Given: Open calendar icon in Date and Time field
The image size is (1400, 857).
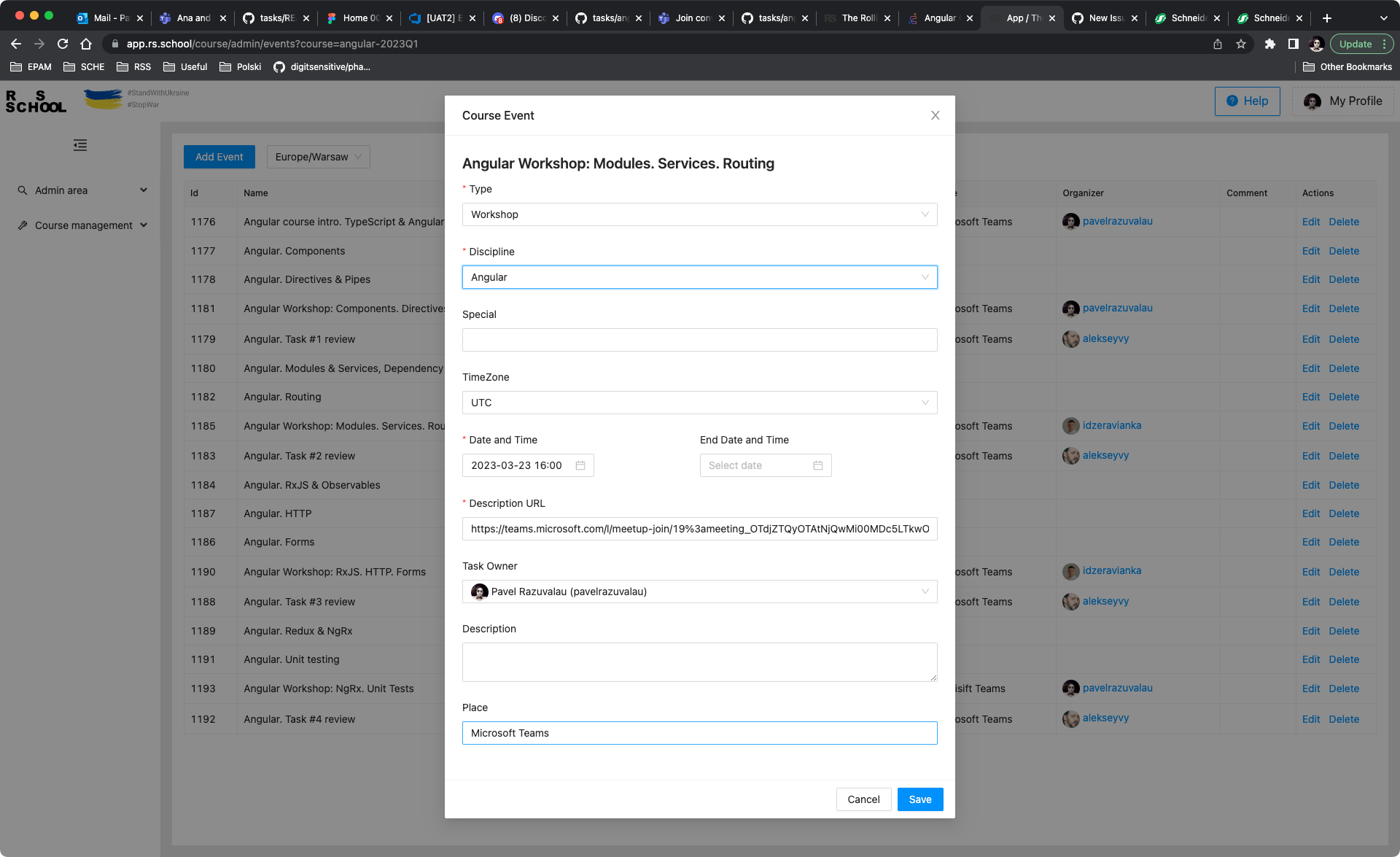Looking at the screenshot, I should click(580, 465).
